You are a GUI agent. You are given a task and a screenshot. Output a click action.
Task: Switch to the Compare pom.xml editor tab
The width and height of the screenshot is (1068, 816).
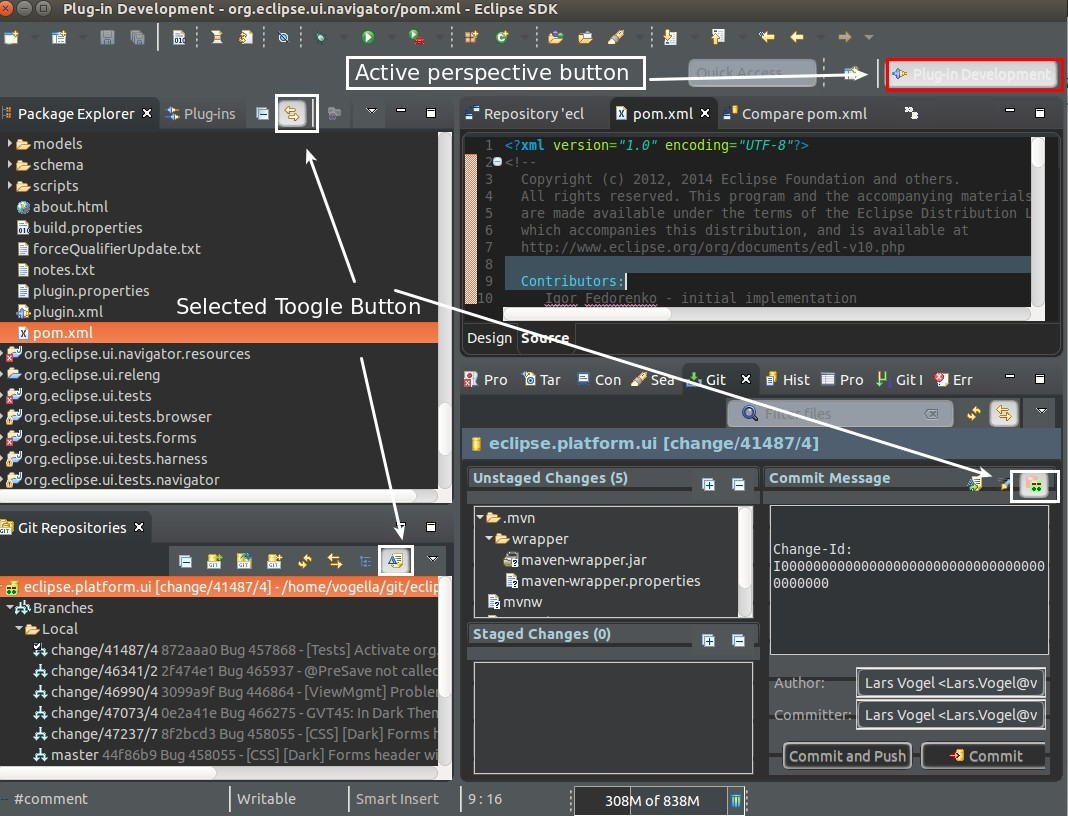click(x=795, y=113)
